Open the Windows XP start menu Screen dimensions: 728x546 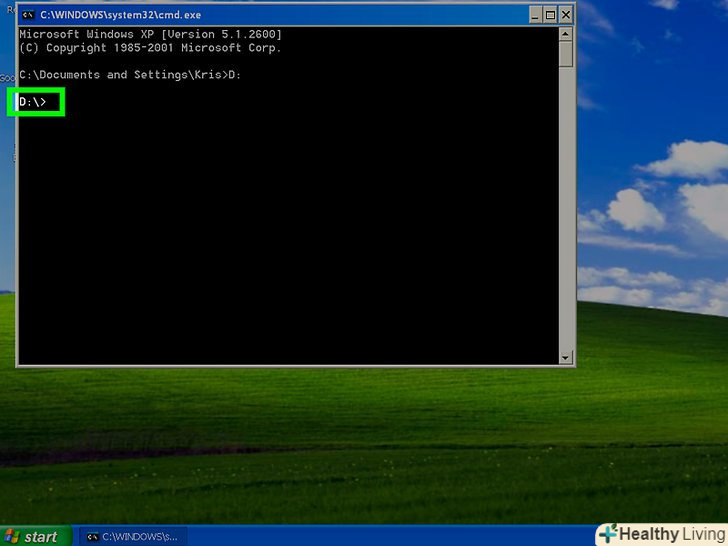35,536
